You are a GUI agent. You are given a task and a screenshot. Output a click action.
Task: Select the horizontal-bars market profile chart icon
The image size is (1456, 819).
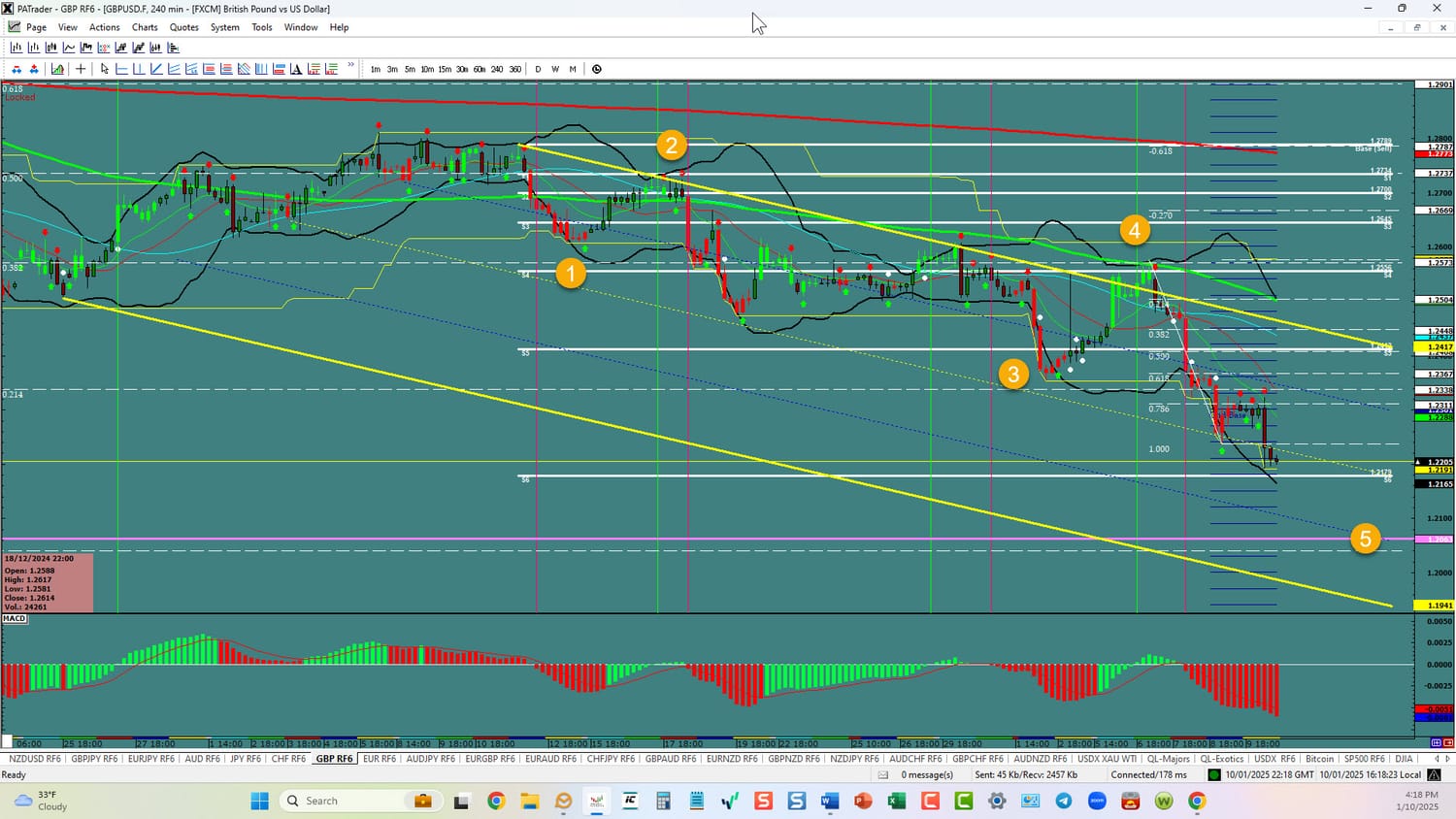pos(173,48)
